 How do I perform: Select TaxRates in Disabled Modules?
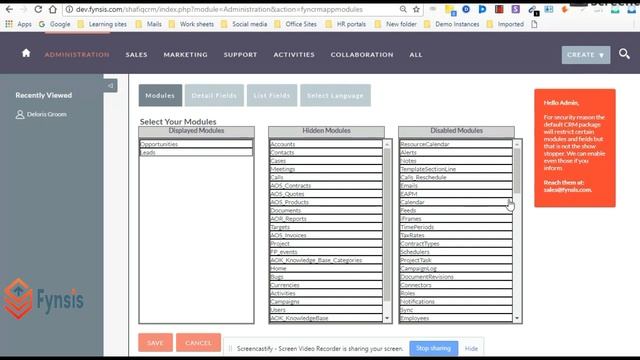coord(456,235)
